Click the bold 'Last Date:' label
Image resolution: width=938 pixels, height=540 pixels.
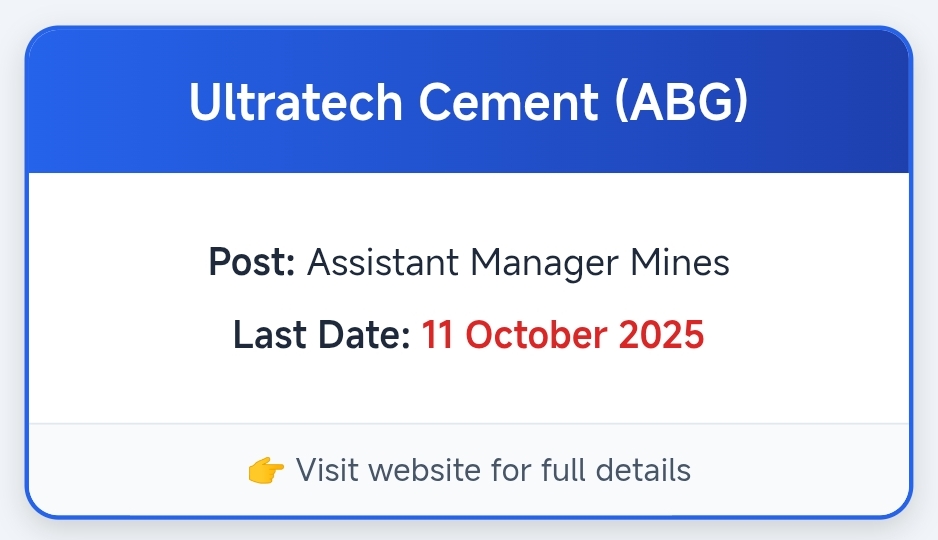(321, 335)
